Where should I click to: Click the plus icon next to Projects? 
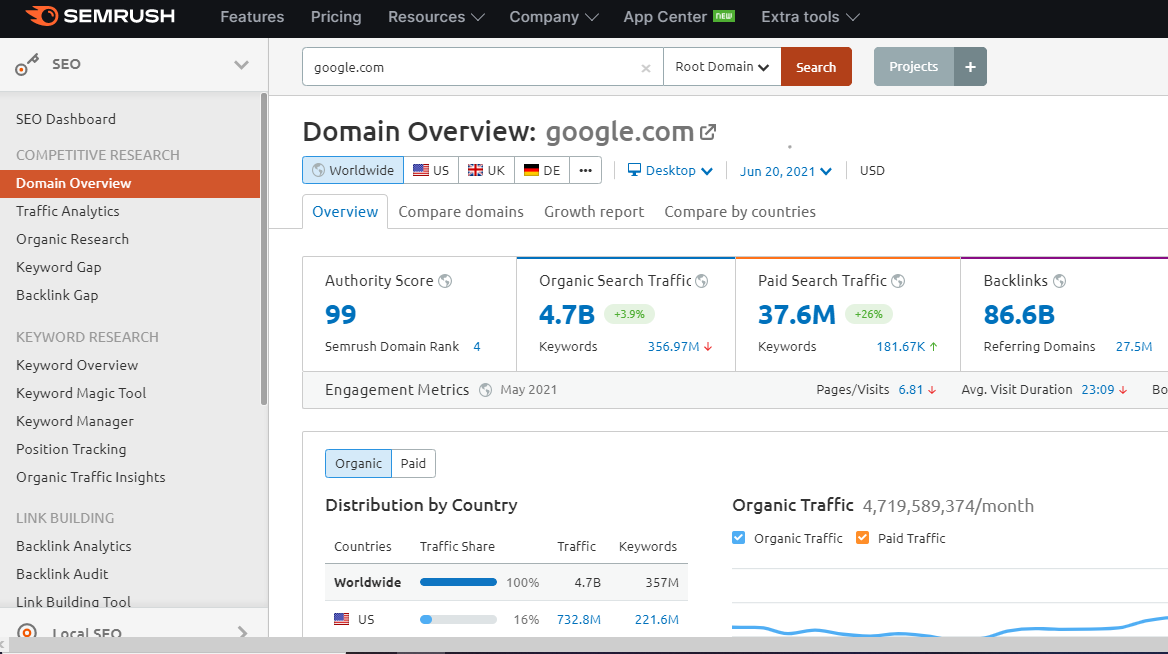coord(970,66)
